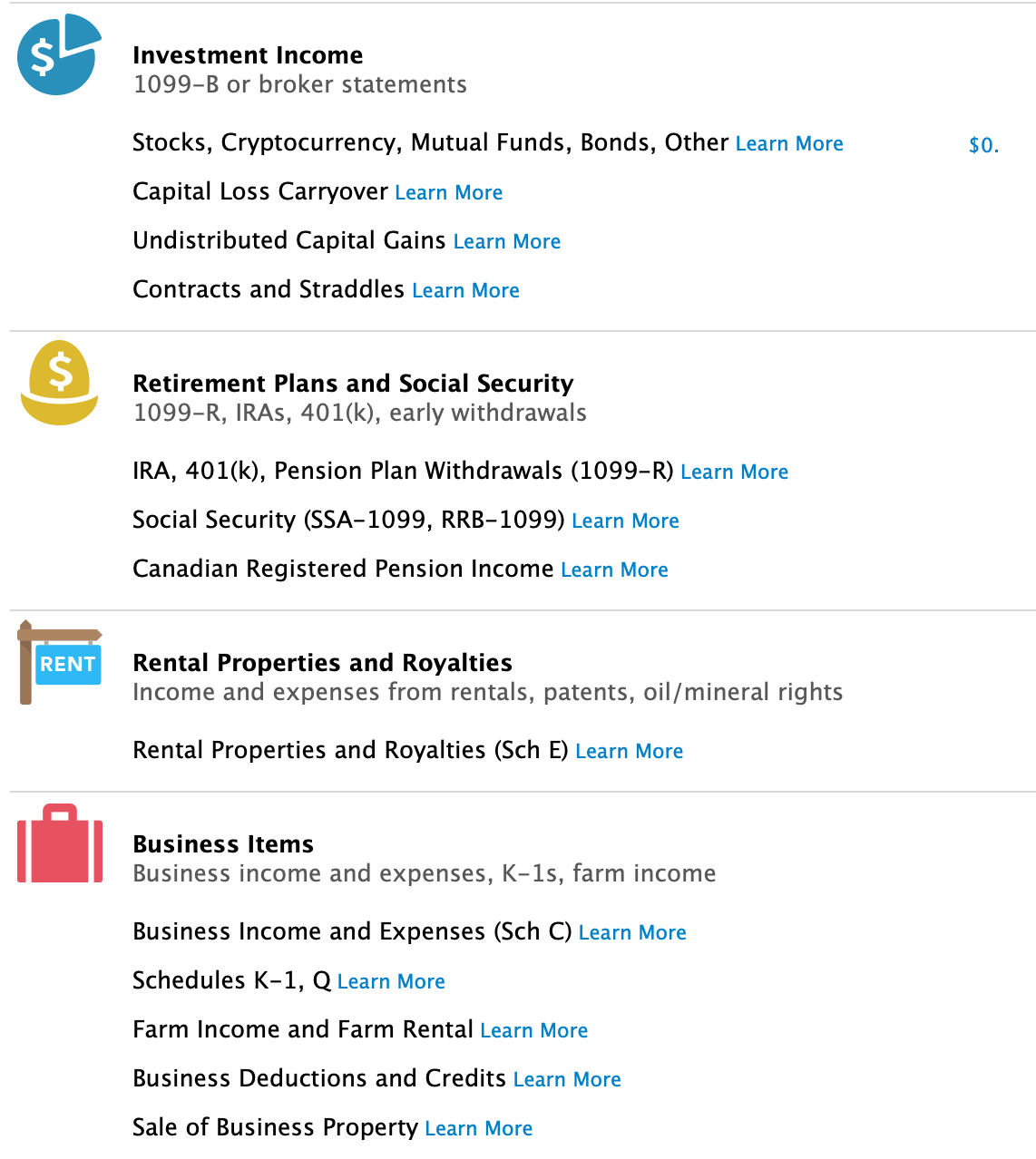Viewport: 1036px width, 1159px height.
Task: Open Learn More for Rental Properties (Sch E)
Action: pyautogui.click(x=629, y=752)
